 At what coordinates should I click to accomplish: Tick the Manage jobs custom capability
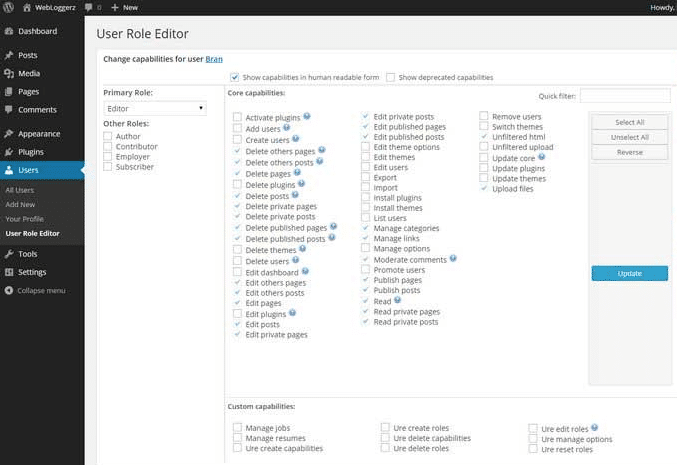click(x=237, y=428)
